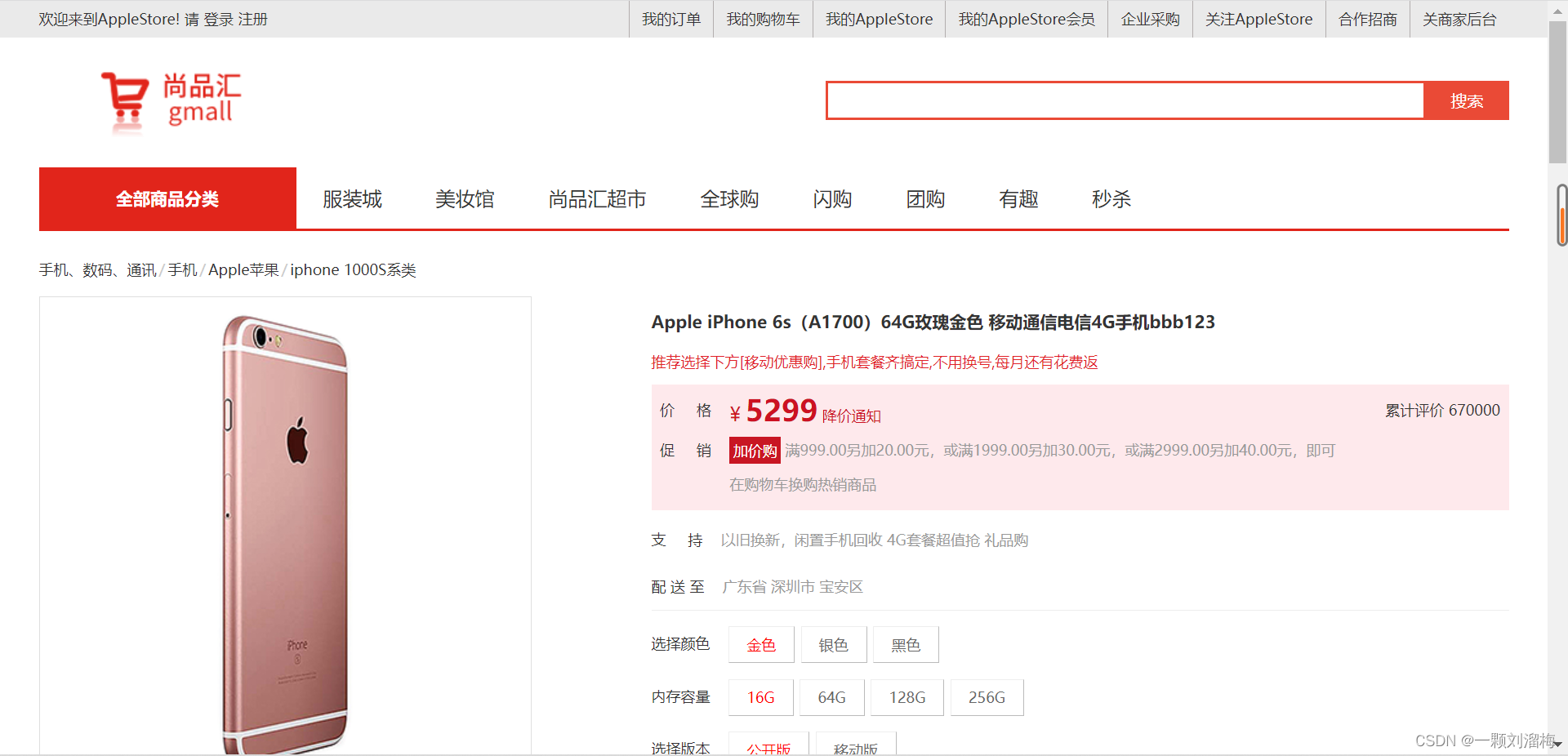Click the 注册 register link
The height and width of the screenshot is (756, 1568).
point(252,19)
